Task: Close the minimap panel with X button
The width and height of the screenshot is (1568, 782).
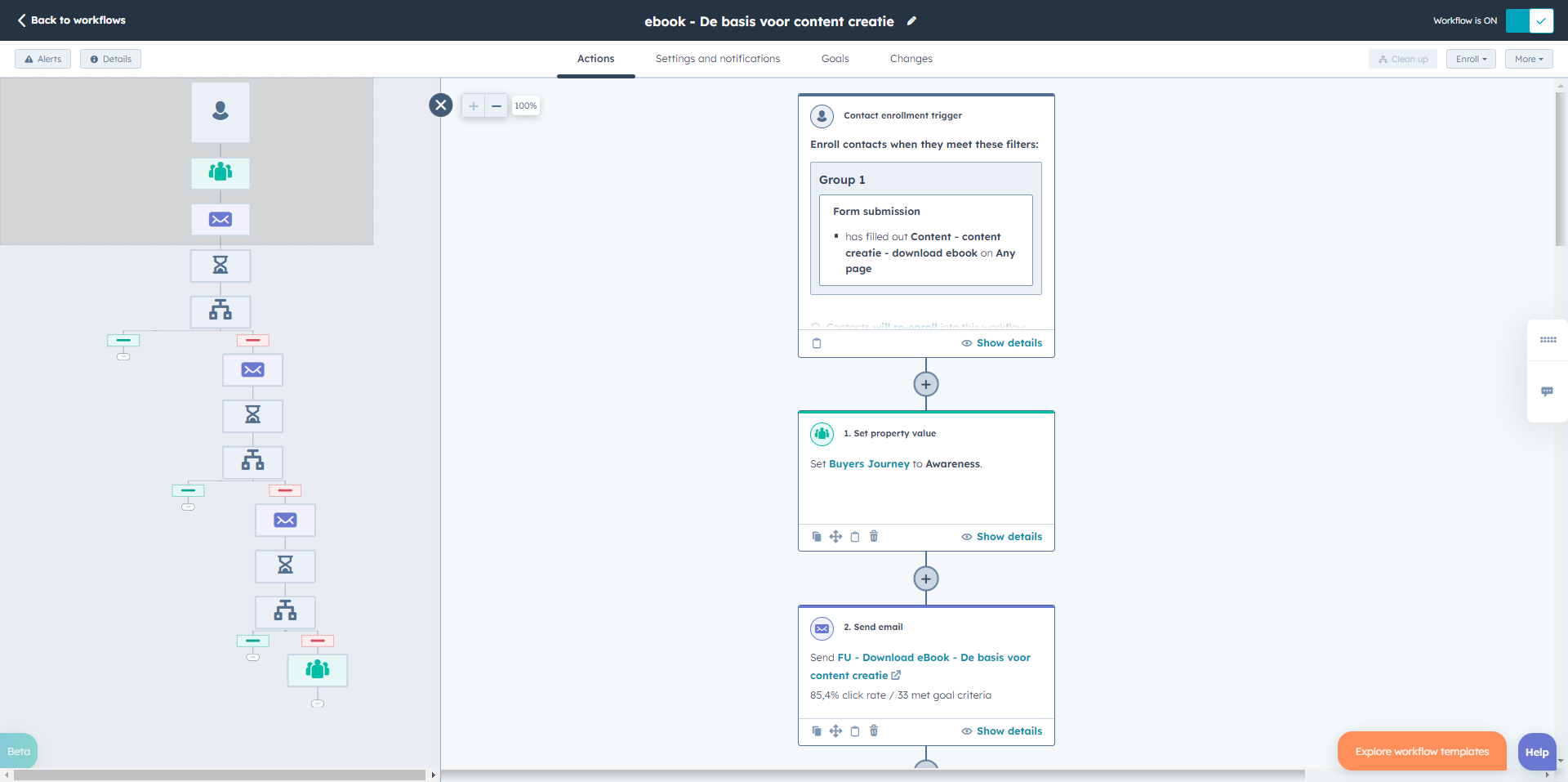Action: pyautogui.click(x=441, y=105)
